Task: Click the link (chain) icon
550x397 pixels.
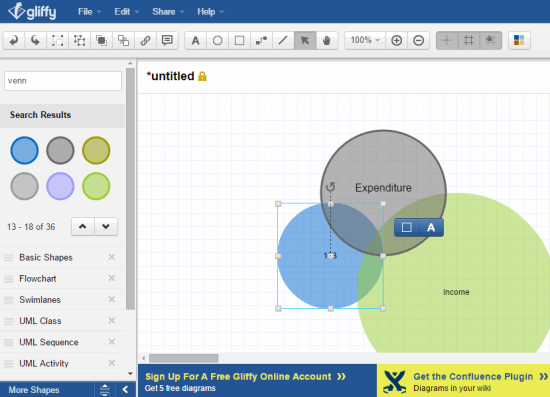Action: pos(145,41)
